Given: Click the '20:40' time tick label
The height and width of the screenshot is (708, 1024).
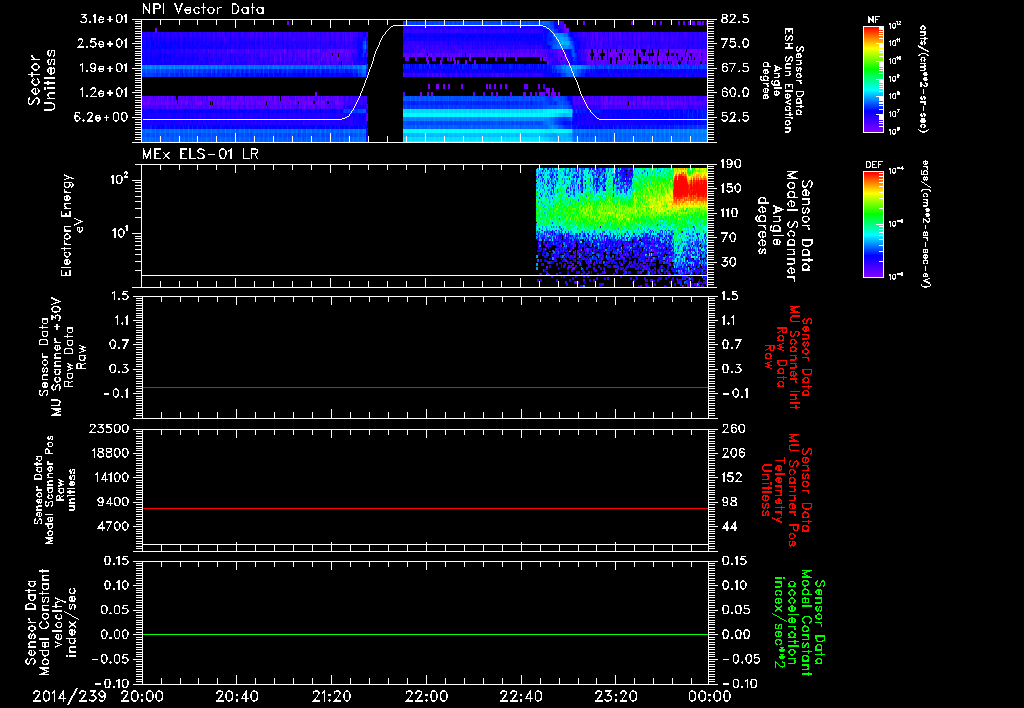Looking at the screenshot, I should 237,696.
